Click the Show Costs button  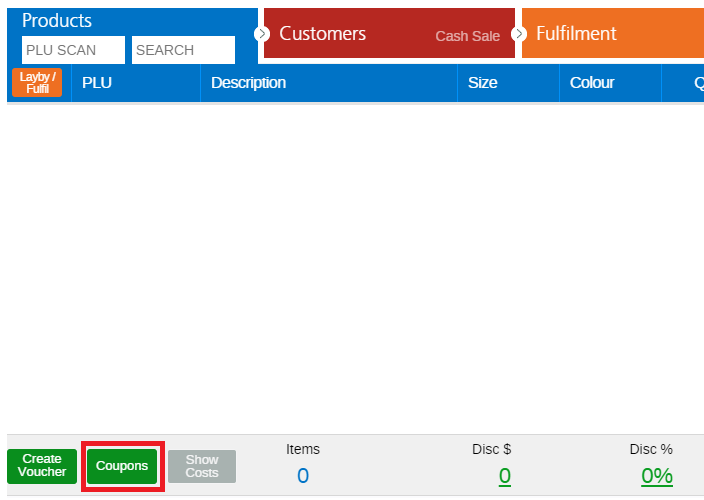click(202, 466)
